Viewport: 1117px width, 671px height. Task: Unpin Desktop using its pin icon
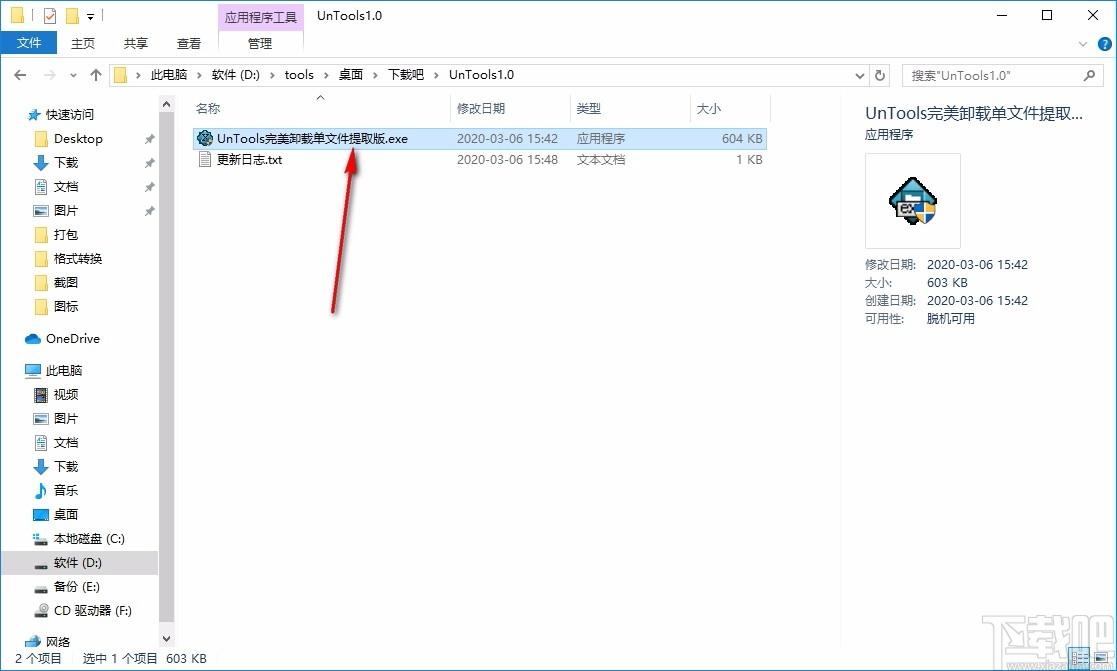149,139
